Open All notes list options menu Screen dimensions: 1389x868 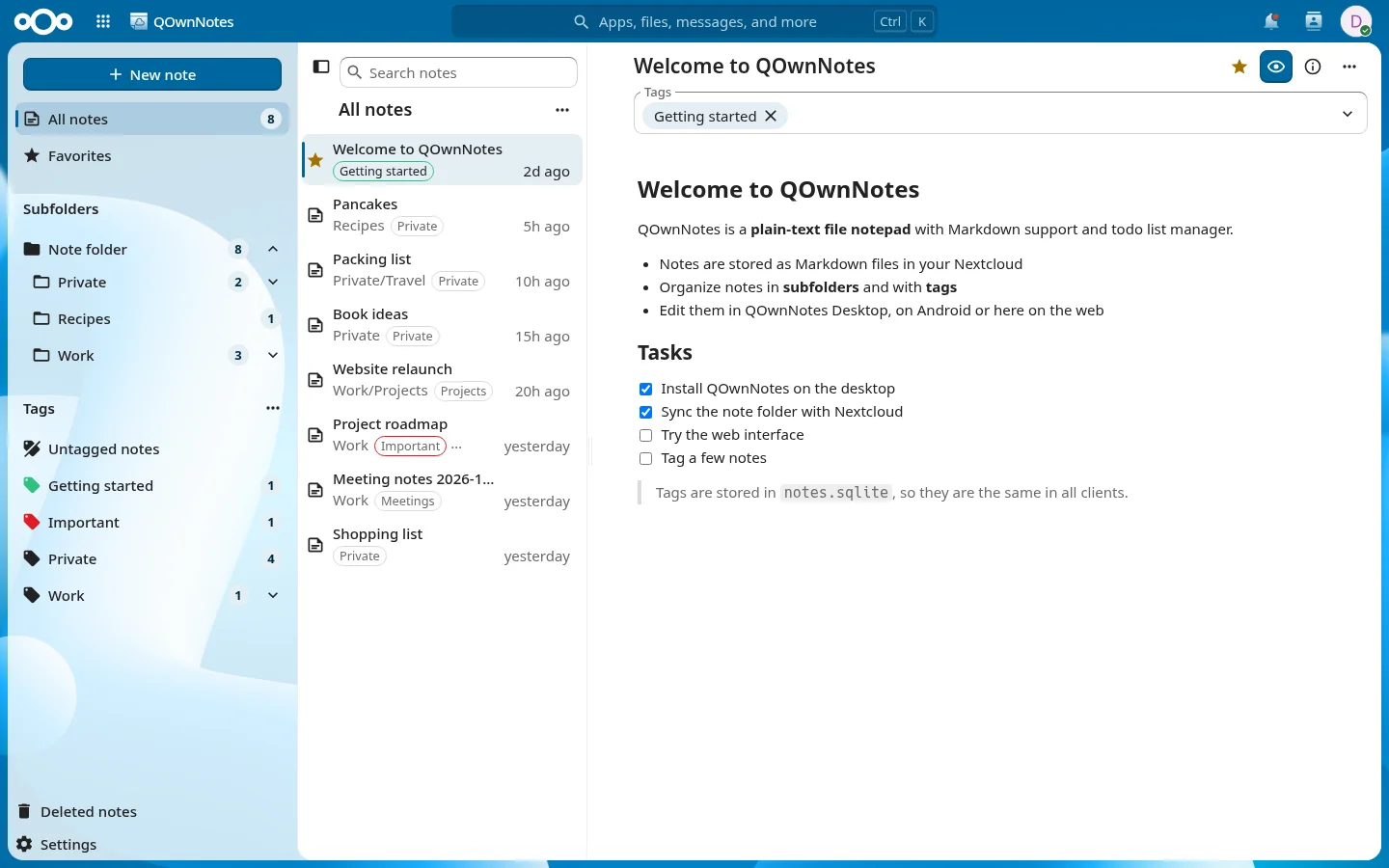pos(562,110)
